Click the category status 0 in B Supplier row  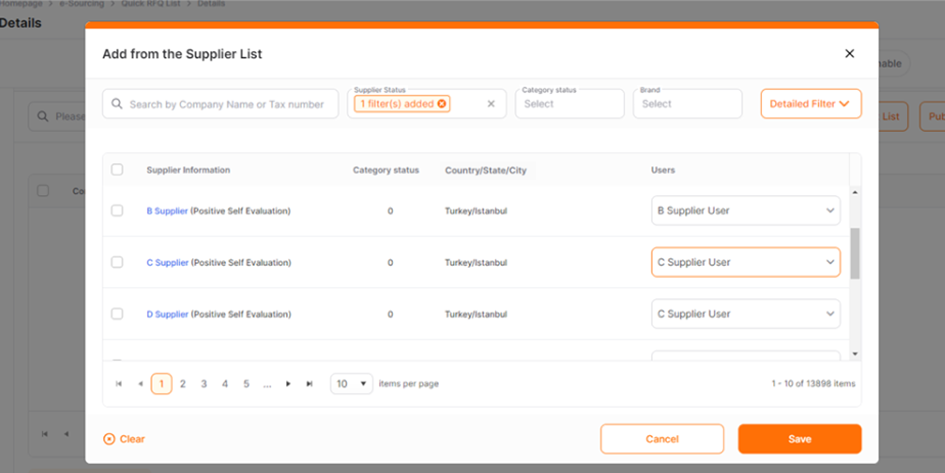390,211
